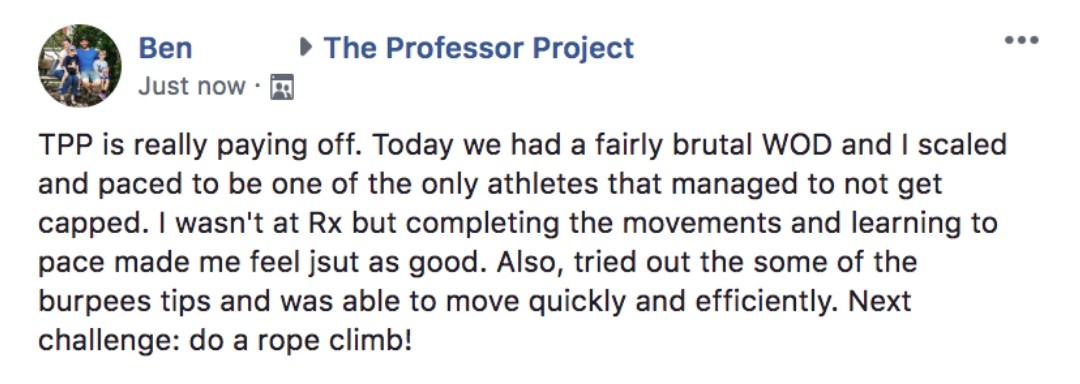Open Ben's profile via the name link
This screenshot has width=1080, height=384.
pyautogui.click(x=165, y=48)
